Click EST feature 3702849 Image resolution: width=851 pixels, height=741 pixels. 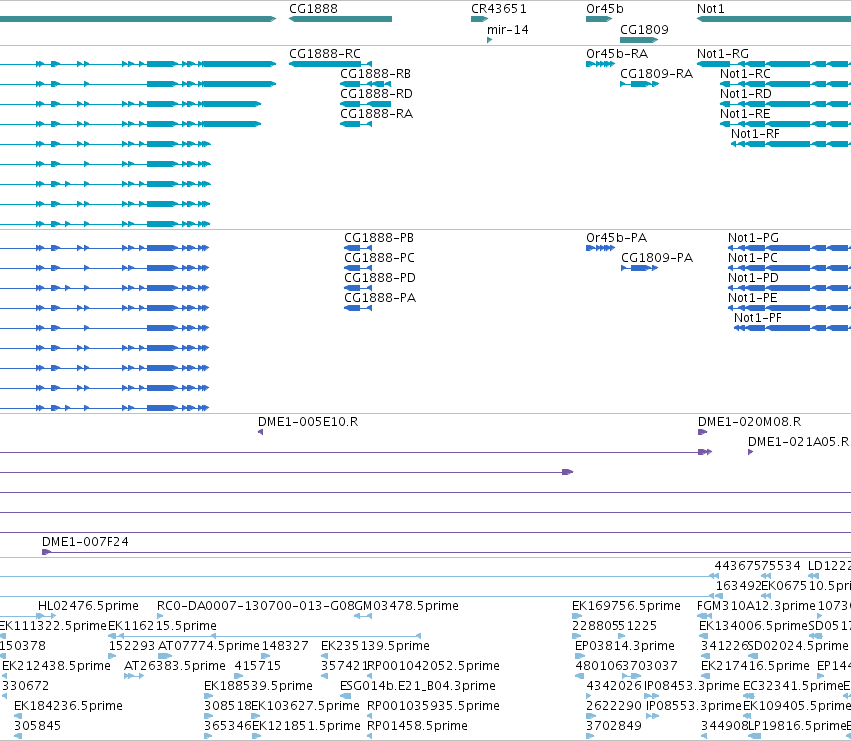click(590, 736)
